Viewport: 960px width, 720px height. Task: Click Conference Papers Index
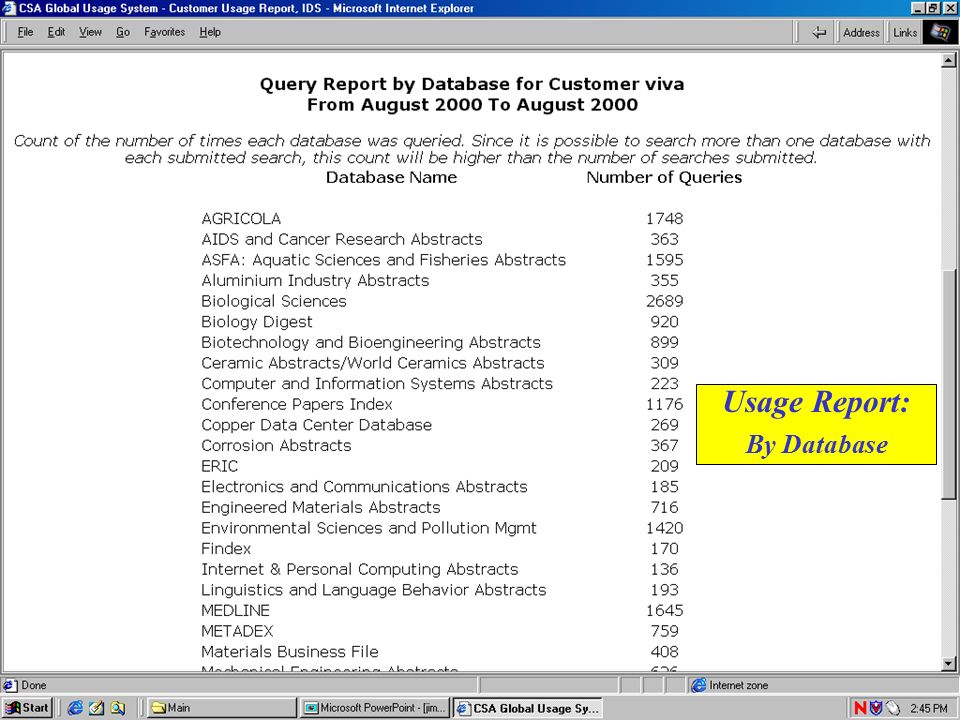296,404
